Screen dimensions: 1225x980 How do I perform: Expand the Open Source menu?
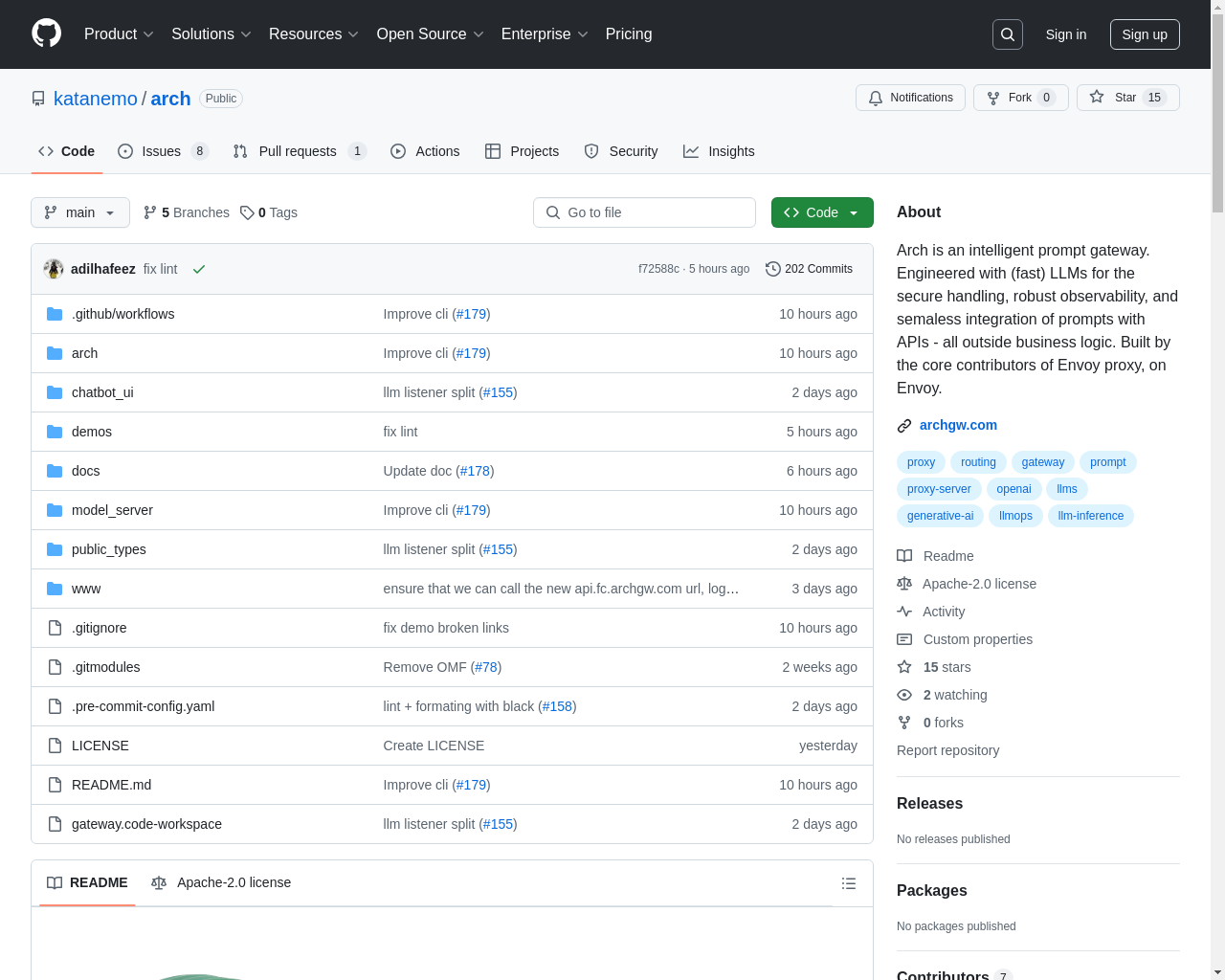(x=431, y=34)
